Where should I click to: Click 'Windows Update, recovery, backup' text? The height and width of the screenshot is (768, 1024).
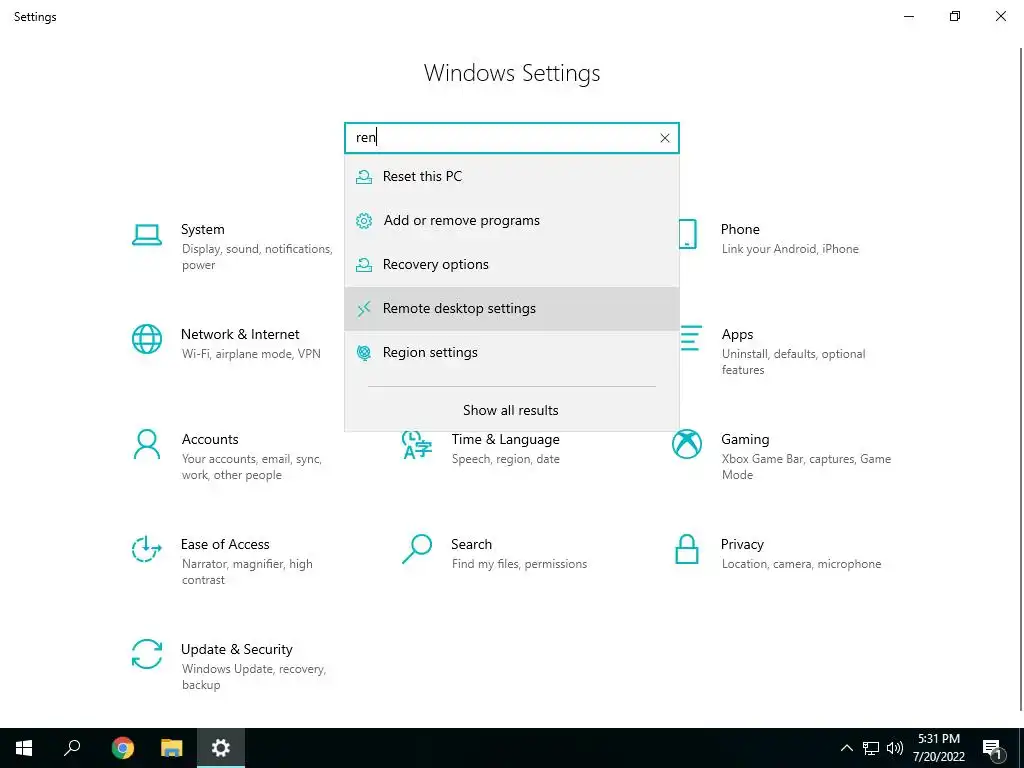coord(253,677)
